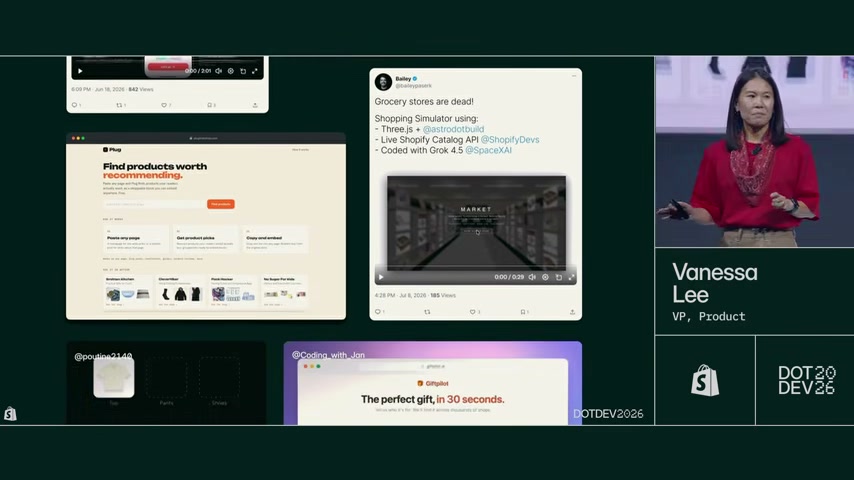Mute the 2:01 video
Image resolution: width=854 pixels, height=480 pixels.
pyautogui.click(x=218, y=71)
